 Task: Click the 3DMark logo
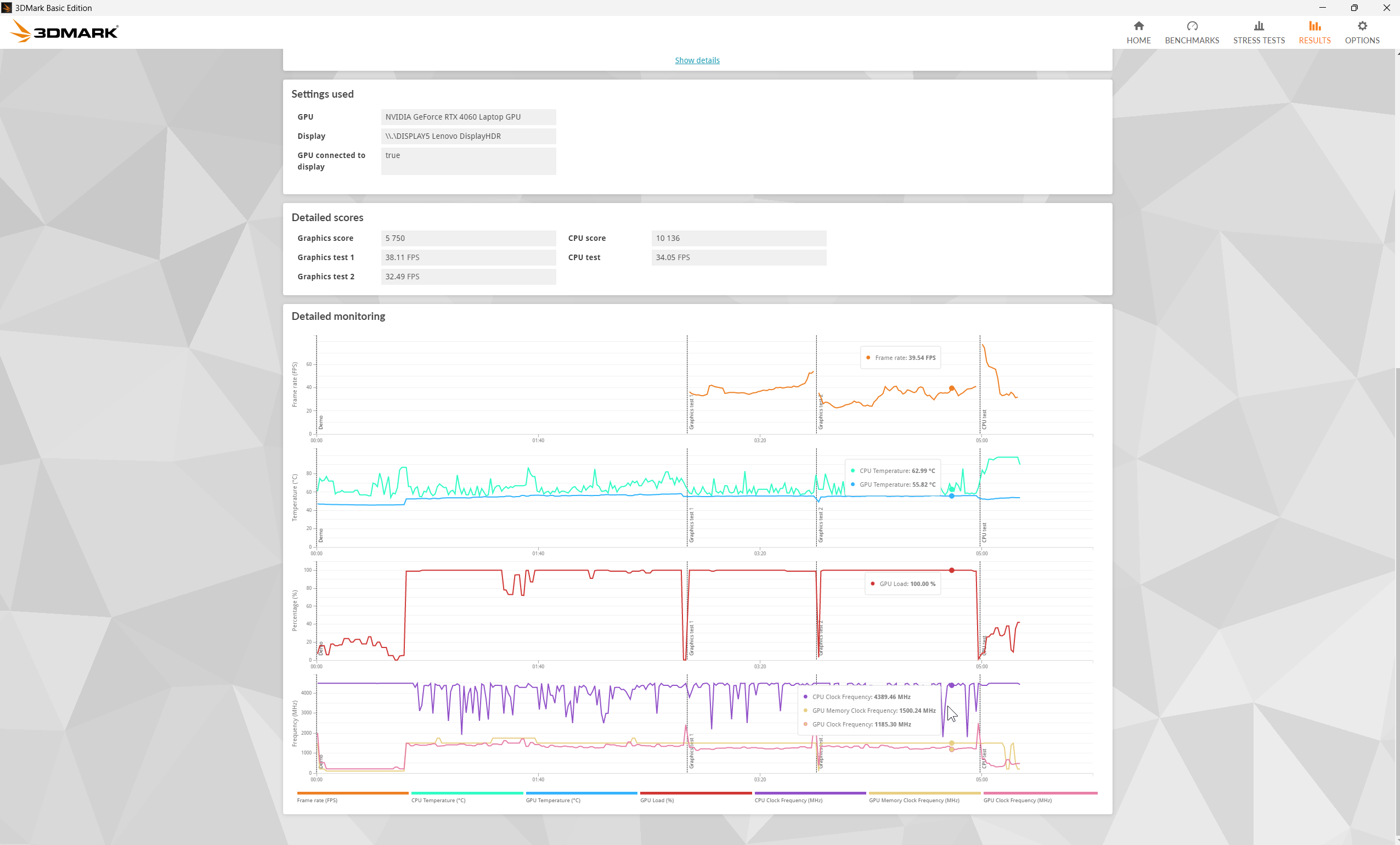[x=64, y=32]
